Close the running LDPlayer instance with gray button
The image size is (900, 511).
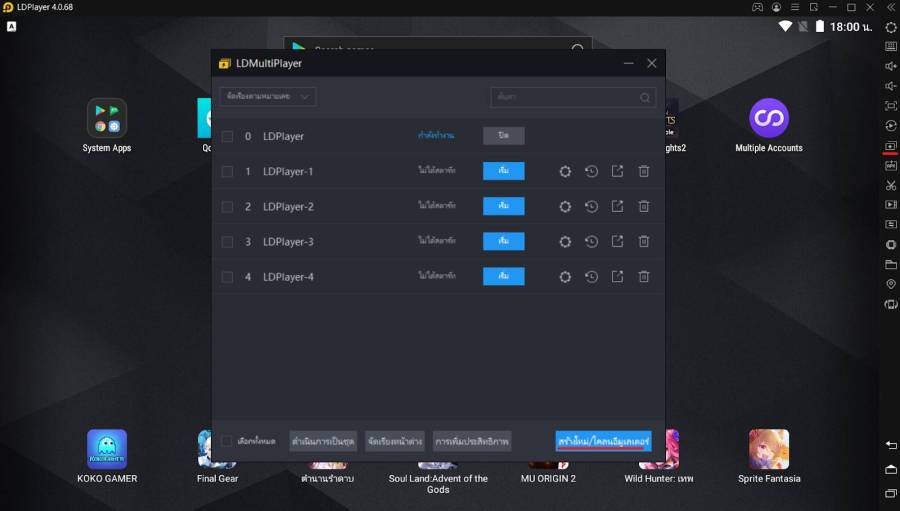pos(503,136)
